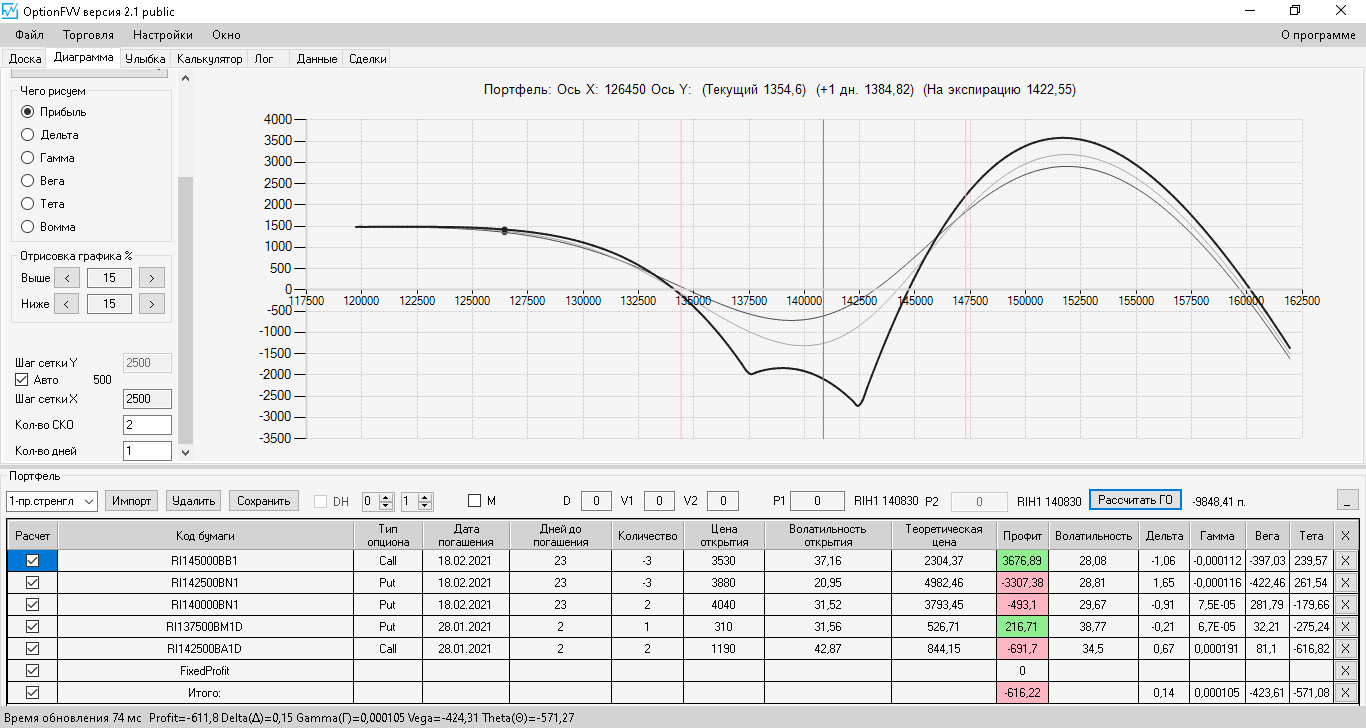1366x728 pixels.
Task: Switch to the Улыбка tab
Action: pyautogui.click(x=146, y=59)
